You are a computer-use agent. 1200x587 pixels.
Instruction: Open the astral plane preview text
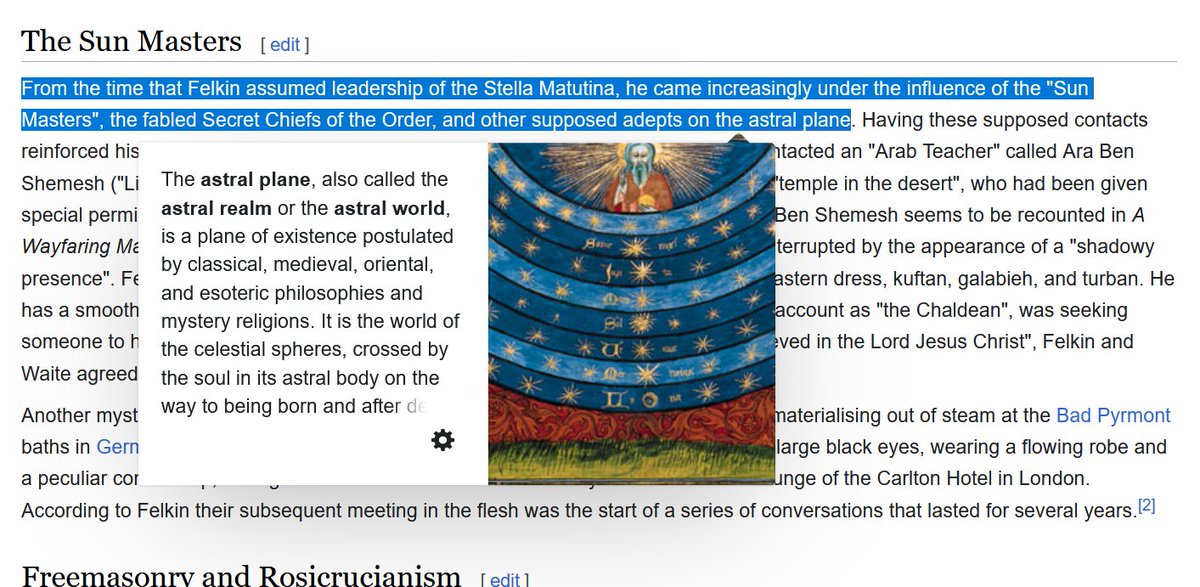tap(310, 292)
